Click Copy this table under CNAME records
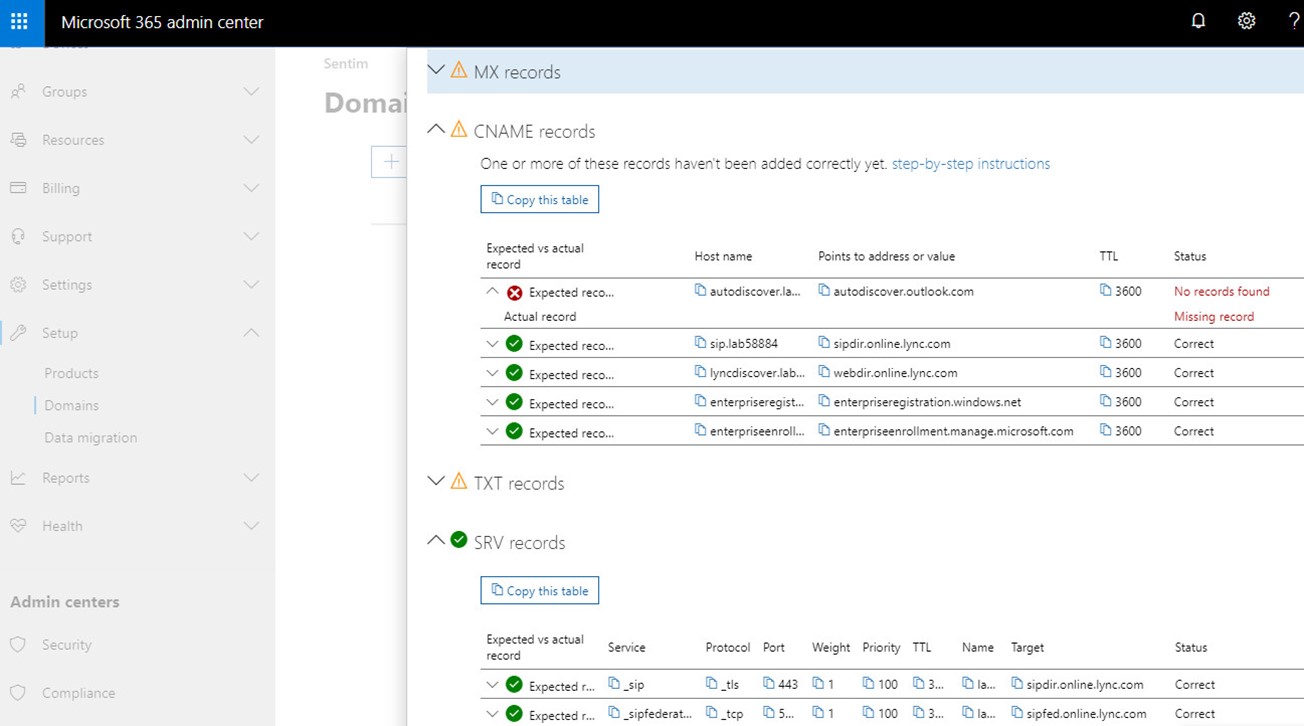The image size is (1304, 726). click(539, 199)
